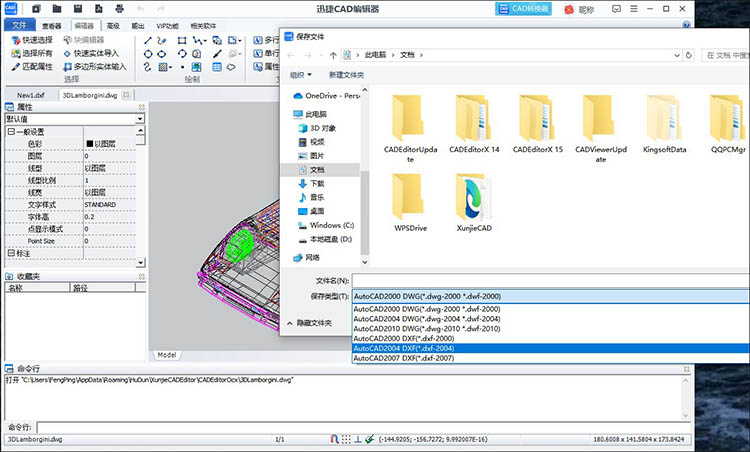
Task: Click the 昵称 user account button
Action: point(579,9)
